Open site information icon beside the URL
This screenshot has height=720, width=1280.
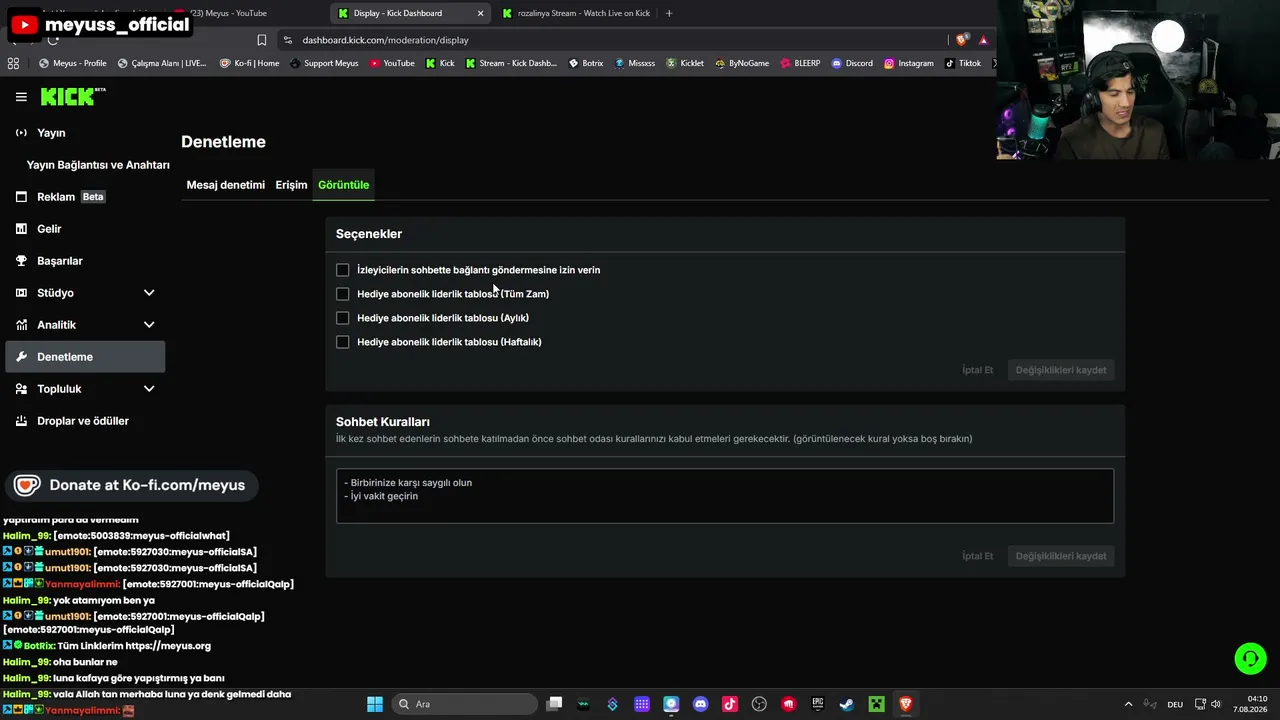coord(288,40)
